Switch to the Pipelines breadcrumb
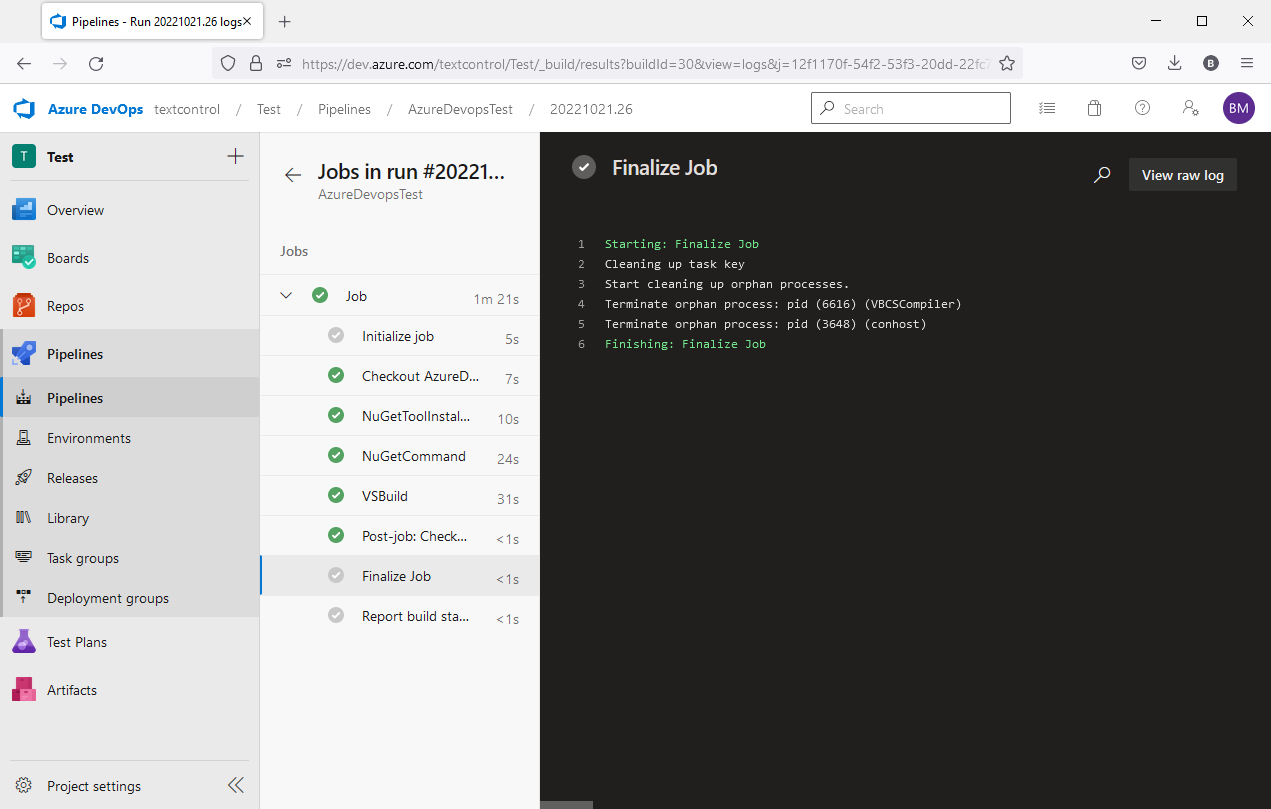The height and width of the screenshot is (809, 1271). [x=344, y=108]
